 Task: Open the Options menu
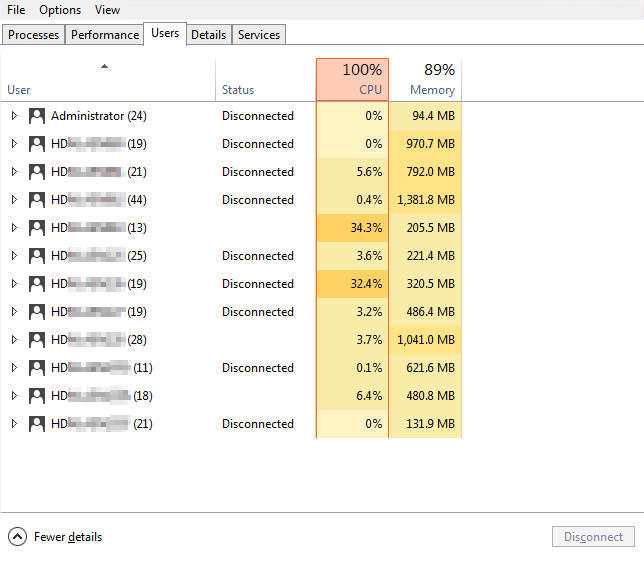60,10
